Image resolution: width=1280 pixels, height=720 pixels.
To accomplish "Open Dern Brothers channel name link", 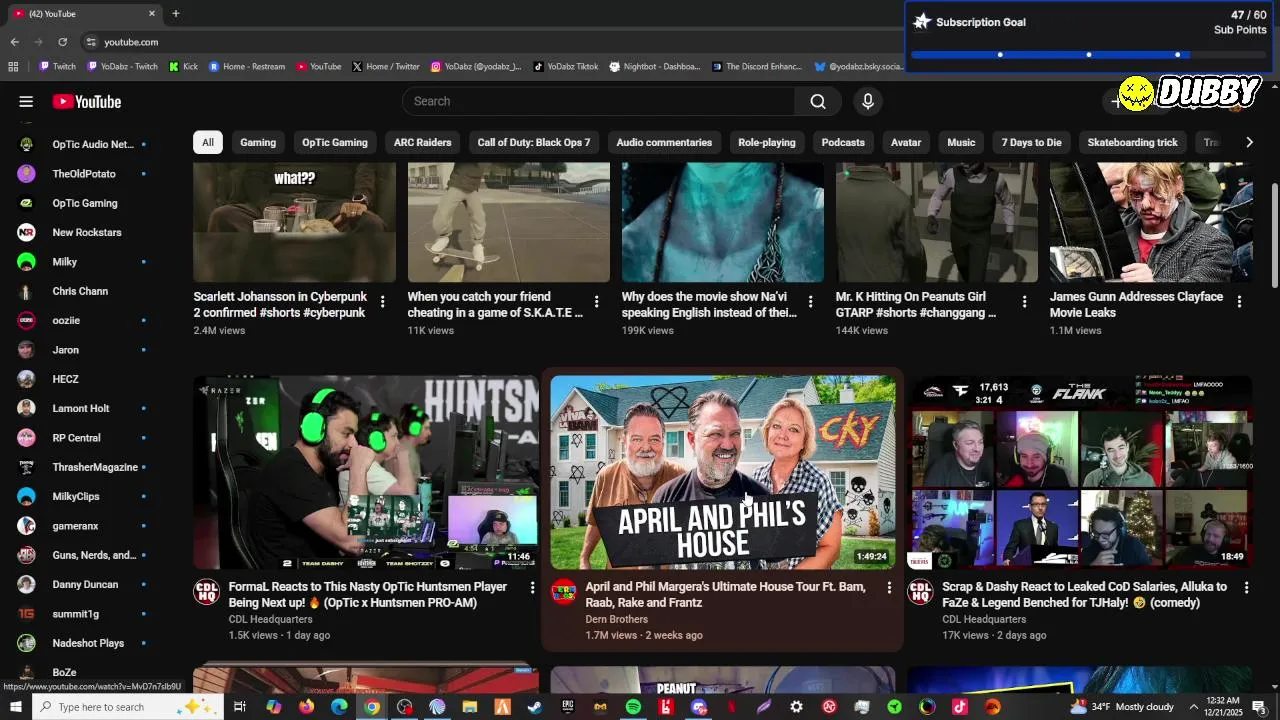I will 616,619.
